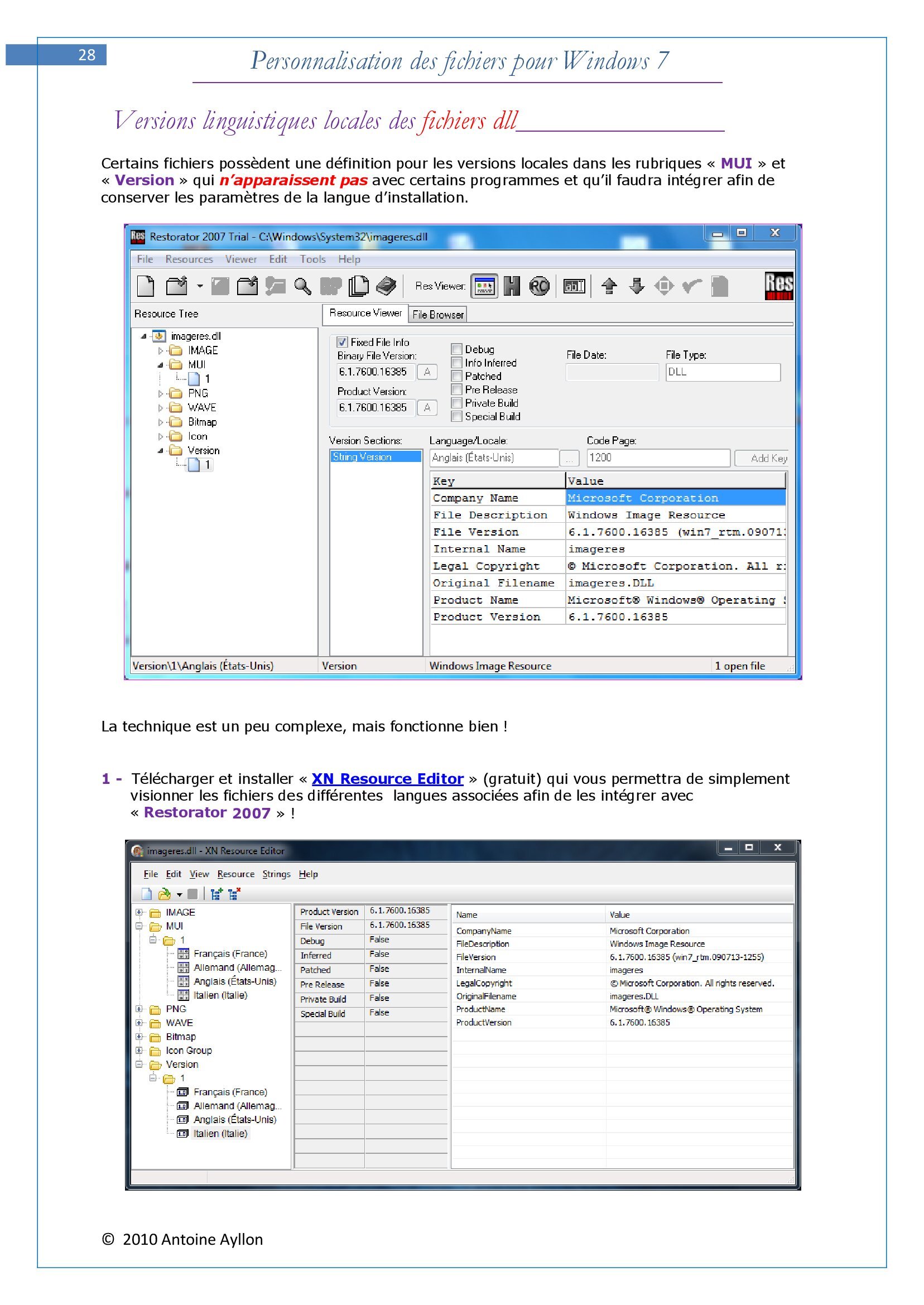Viewport: 924px width, 1305px height.
Task: Open the Resource menu in XN Resource Editor
Action: click(235, 874)
